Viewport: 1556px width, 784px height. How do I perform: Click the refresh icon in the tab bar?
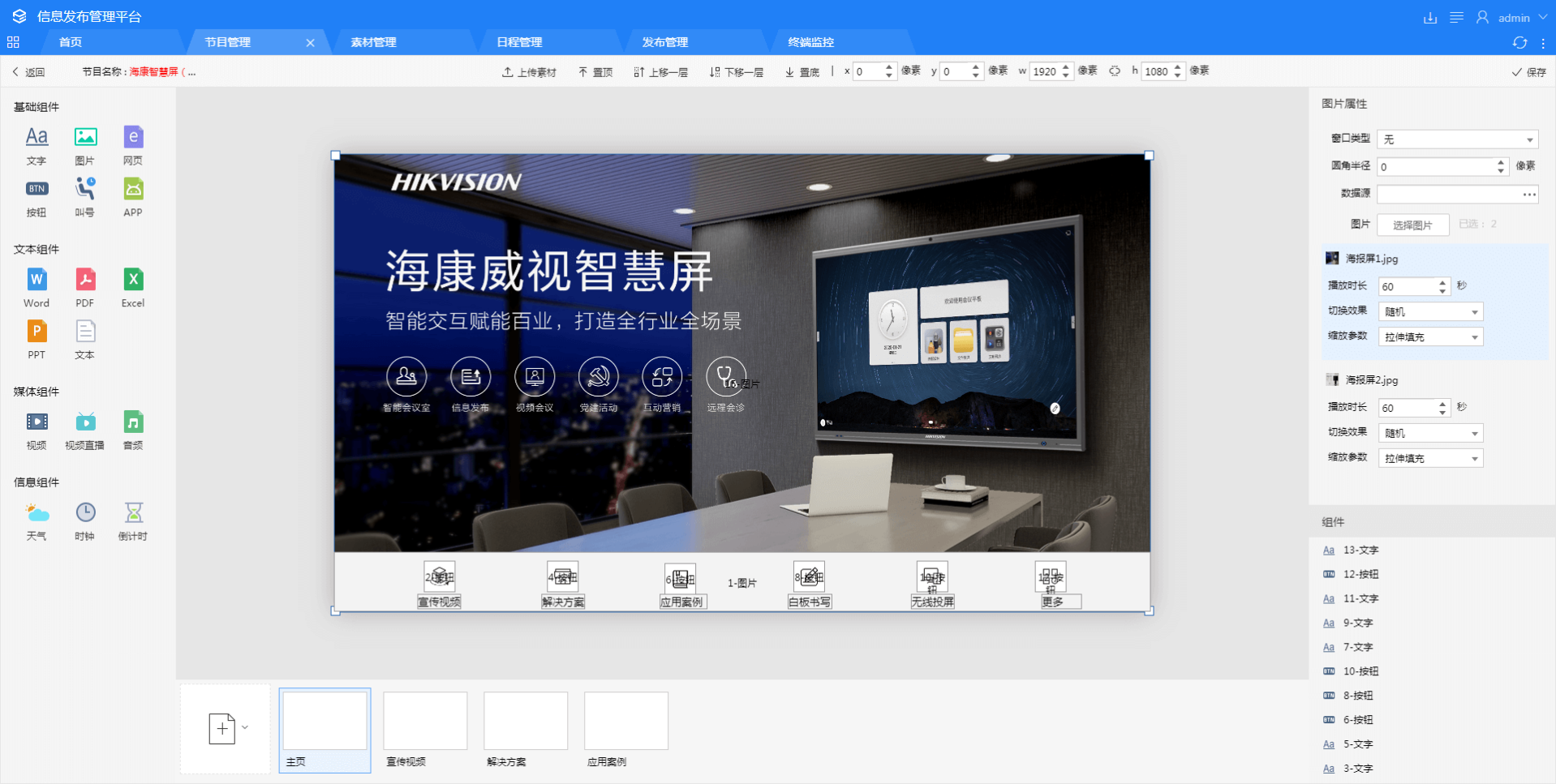click(x=1519, y=43)
